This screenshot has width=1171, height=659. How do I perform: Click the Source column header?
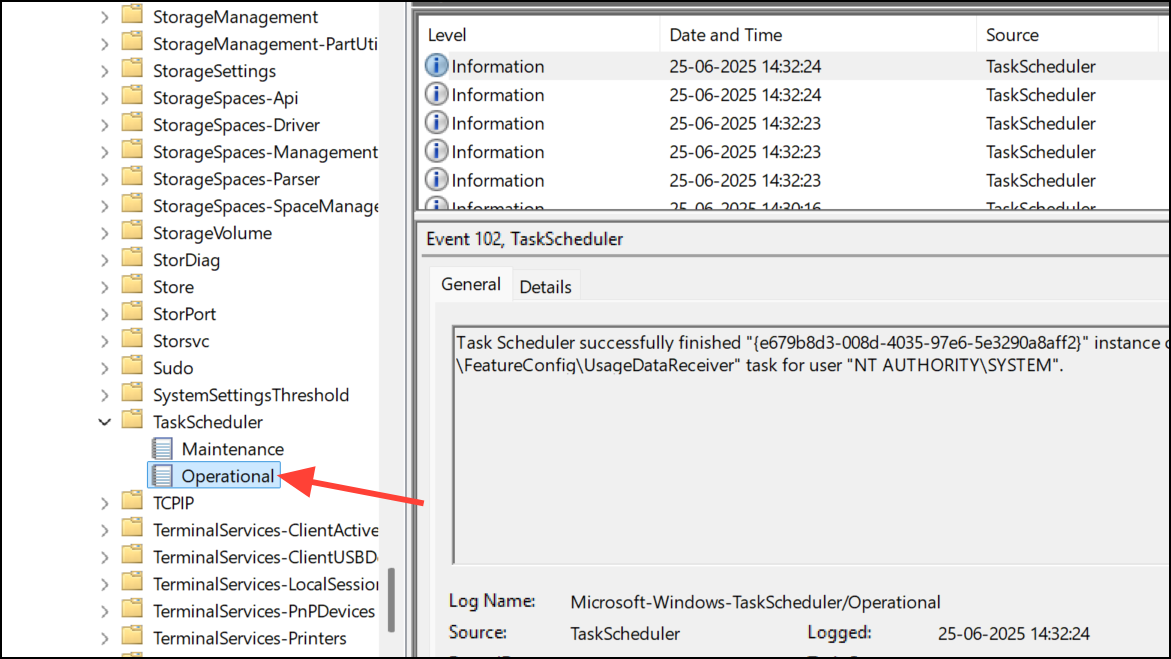tap(1012, 35)
